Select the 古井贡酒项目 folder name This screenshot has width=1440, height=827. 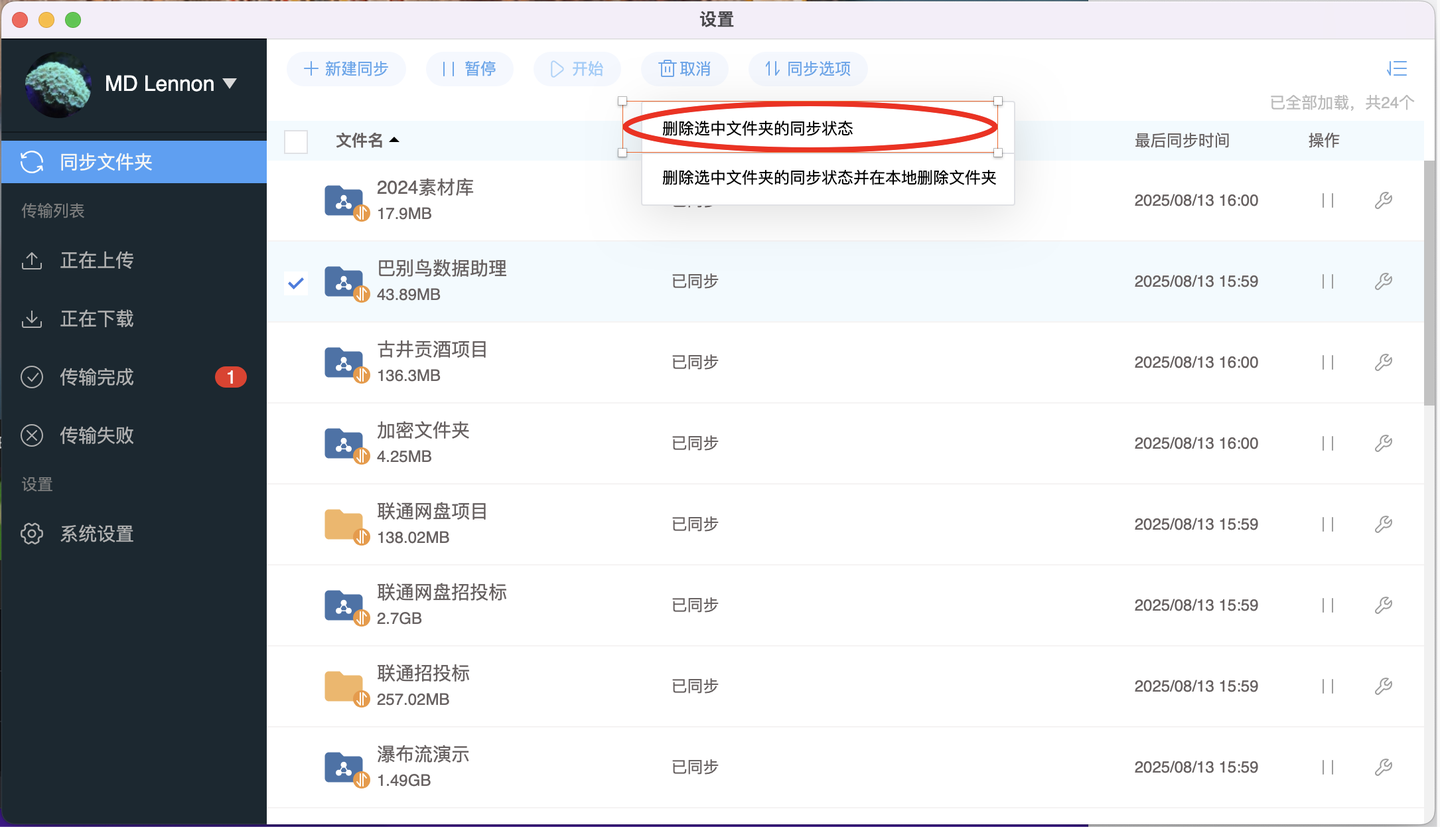point(432,350)
